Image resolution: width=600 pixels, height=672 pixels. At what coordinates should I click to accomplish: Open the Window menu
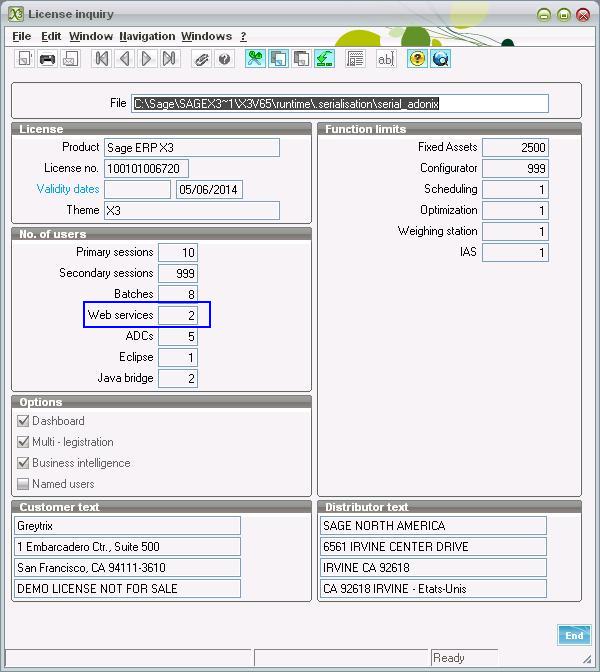click(x=91, y=36)
